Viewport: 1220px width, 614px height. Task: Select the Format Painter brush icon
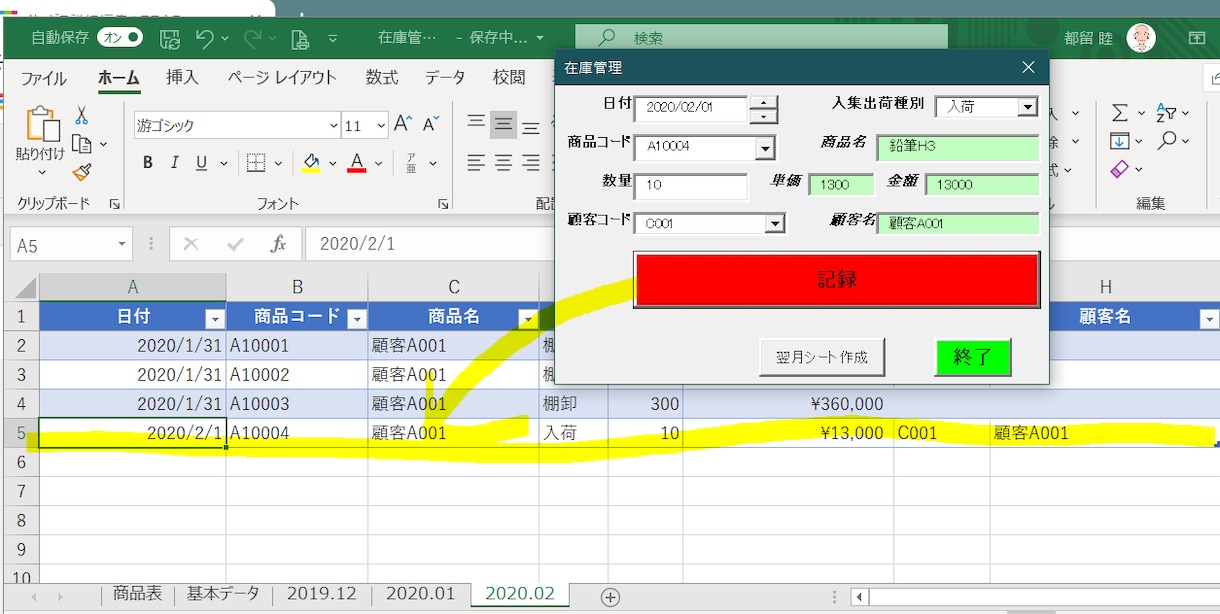[82, 173]
